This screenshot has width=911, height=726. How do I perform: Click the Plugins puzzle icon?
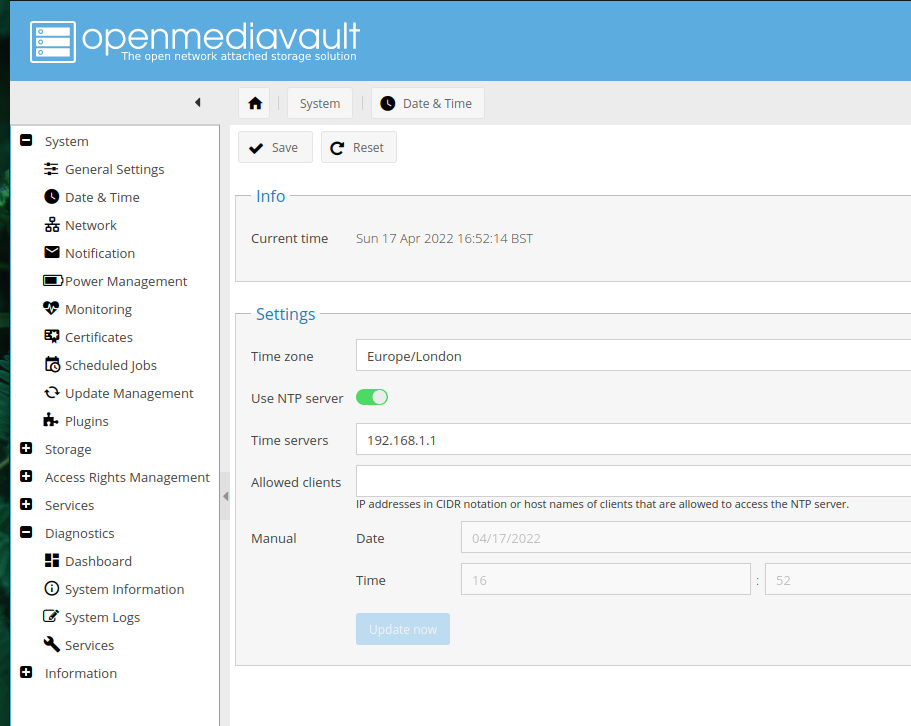(x=51, y=420)
